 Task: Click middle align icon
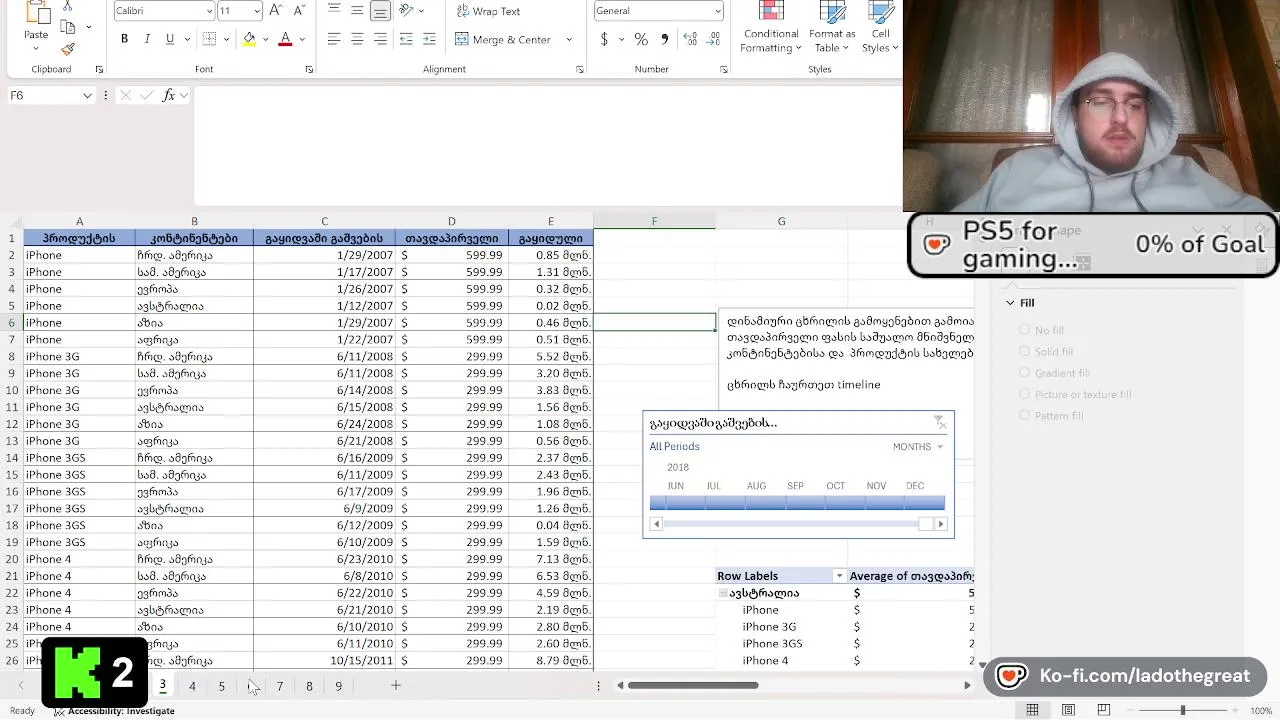click(x=357, y=11)
